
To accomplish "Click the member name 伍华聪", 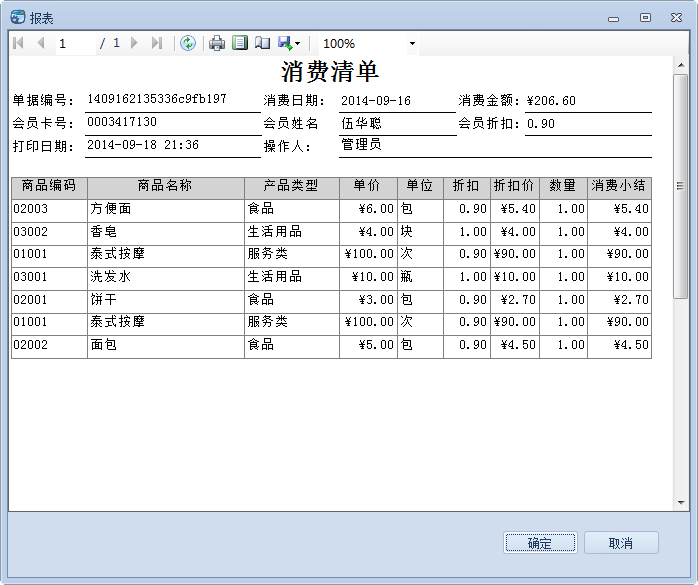I will click(361, 123).
